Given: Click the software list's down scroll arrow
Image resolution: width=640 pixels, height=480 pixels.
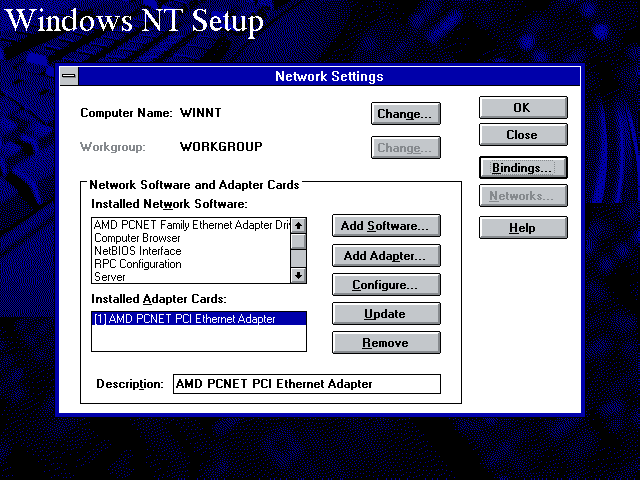Looking at the screenshot, I should click(x=298, y=275).
